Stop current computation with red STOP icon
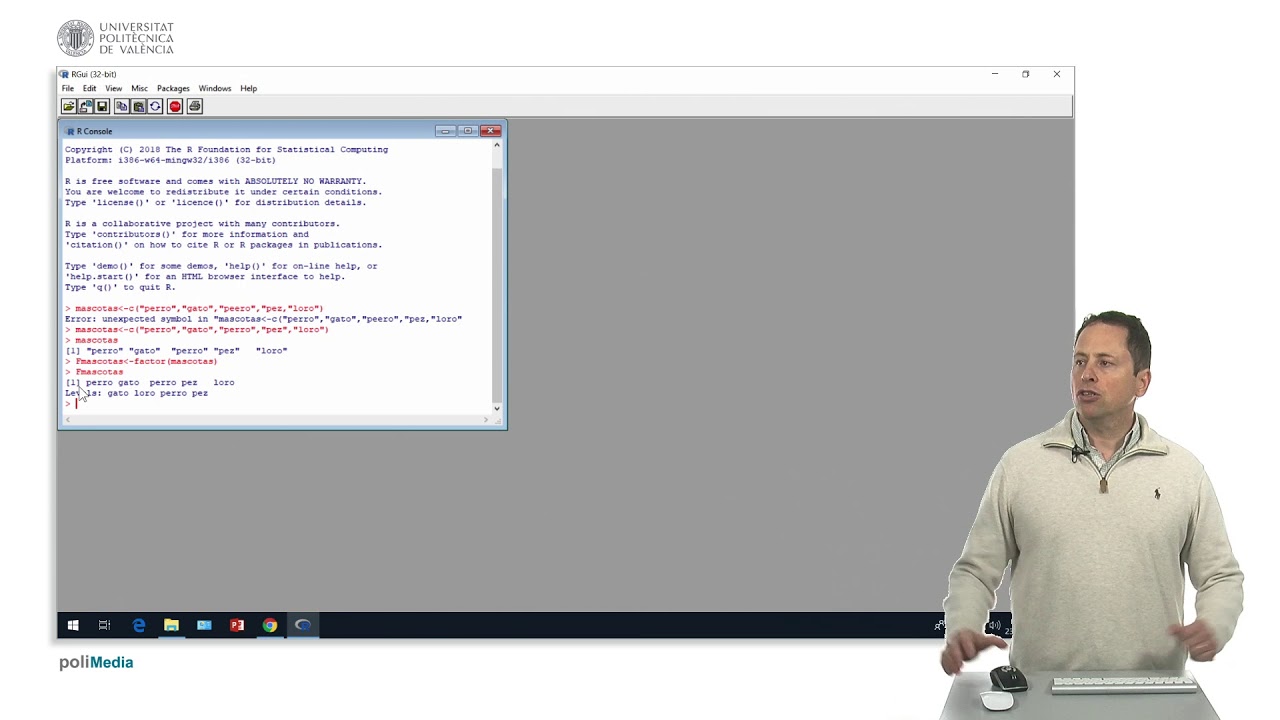This screenshot has width=1280, height=720. 175,106
